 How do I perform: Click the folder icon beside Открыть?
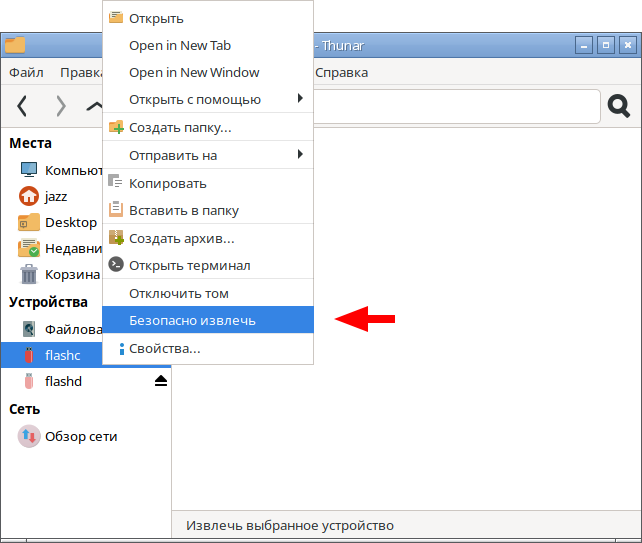[x=116, y=18]
